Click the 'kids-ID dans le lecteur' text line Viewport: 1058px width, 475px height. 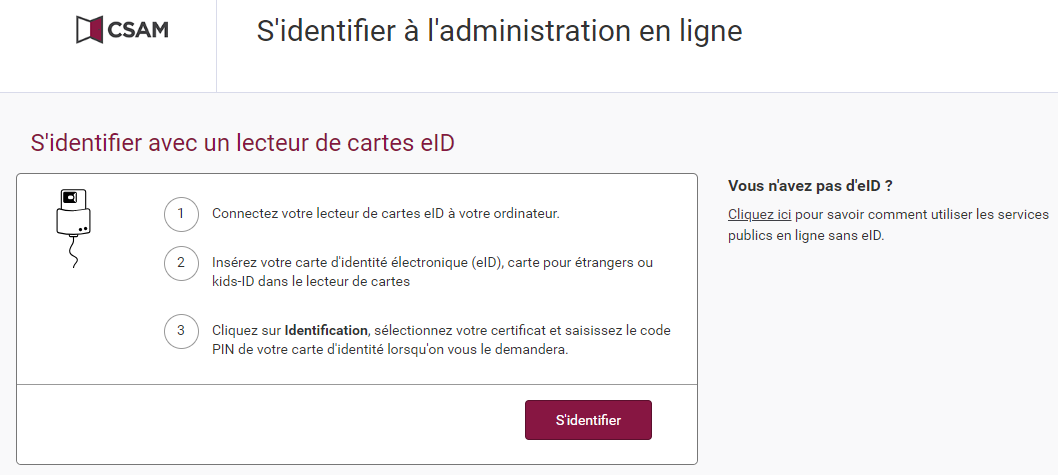310,281
